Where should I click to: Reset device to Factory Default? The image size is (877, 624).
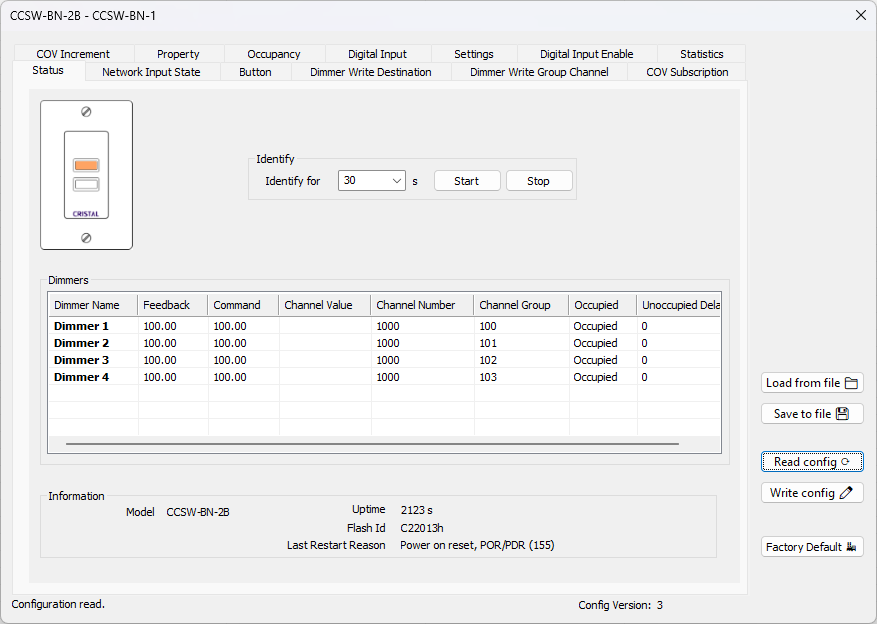[812, 547]
